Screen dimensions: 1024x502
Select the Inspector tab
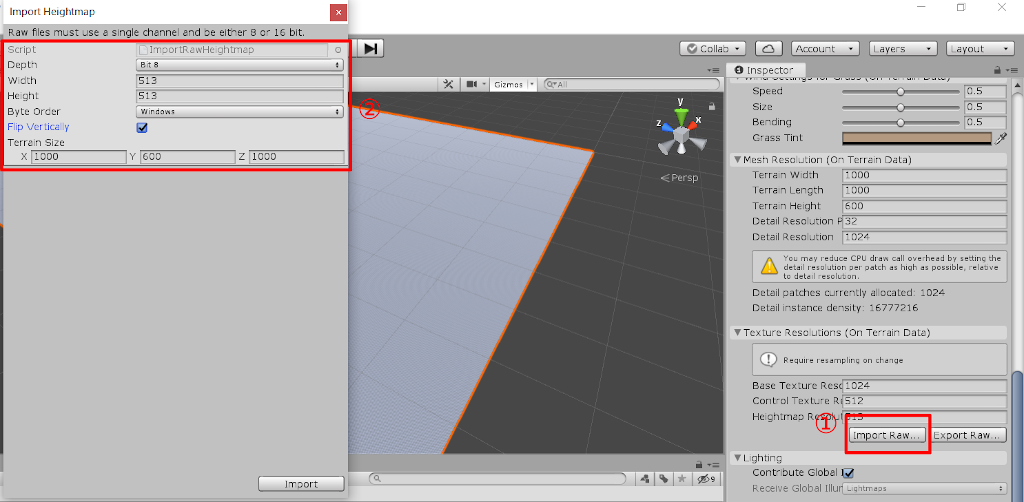point(767,70)
